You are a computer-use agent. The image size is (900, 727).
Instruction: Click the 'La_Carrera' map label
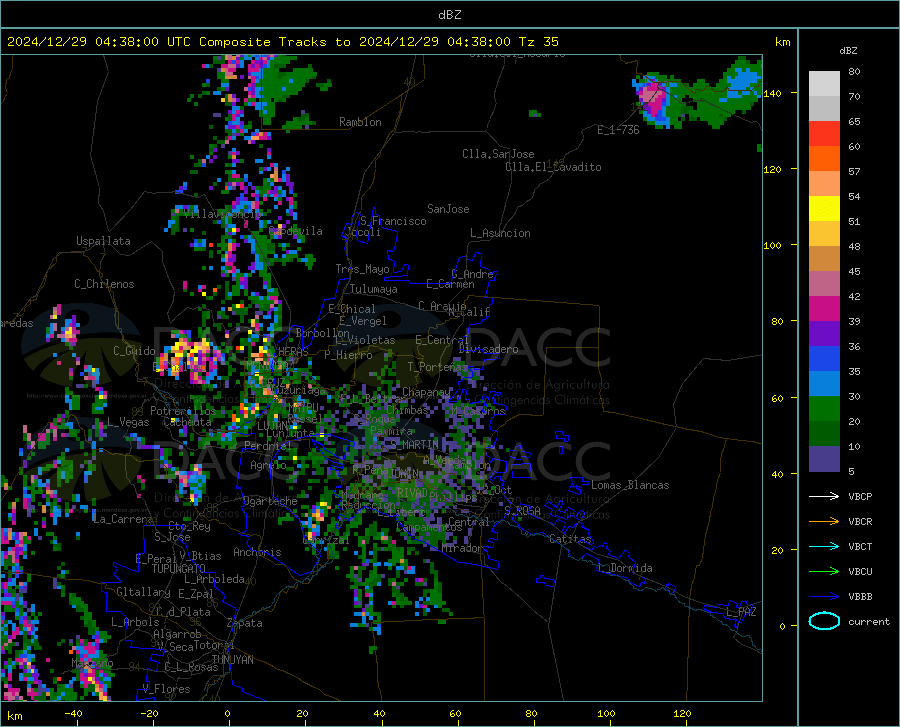pos(123,519)
